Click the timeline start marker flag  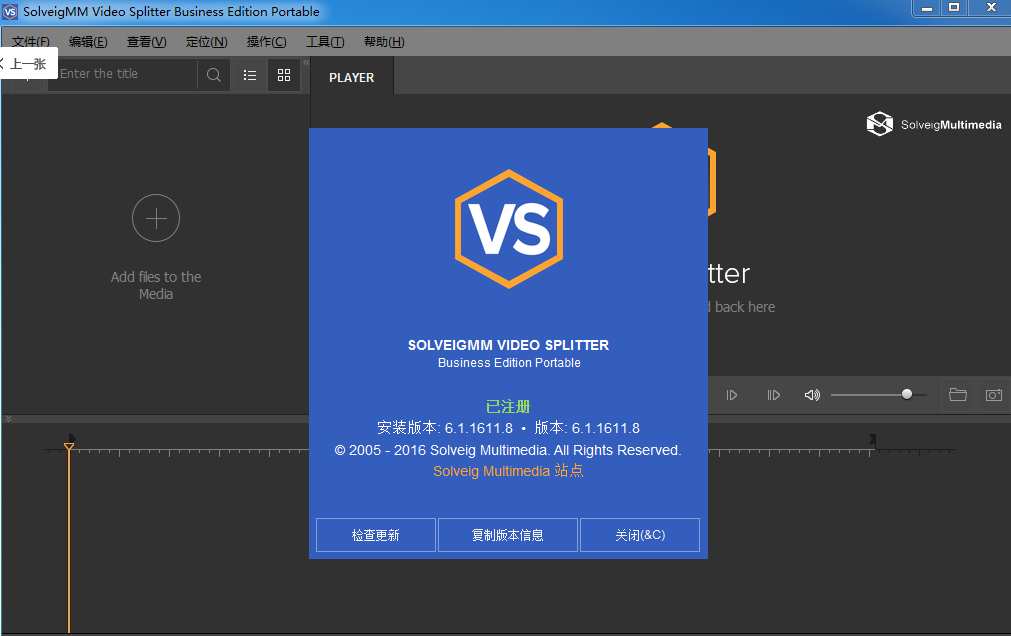[x=72, y=439]
